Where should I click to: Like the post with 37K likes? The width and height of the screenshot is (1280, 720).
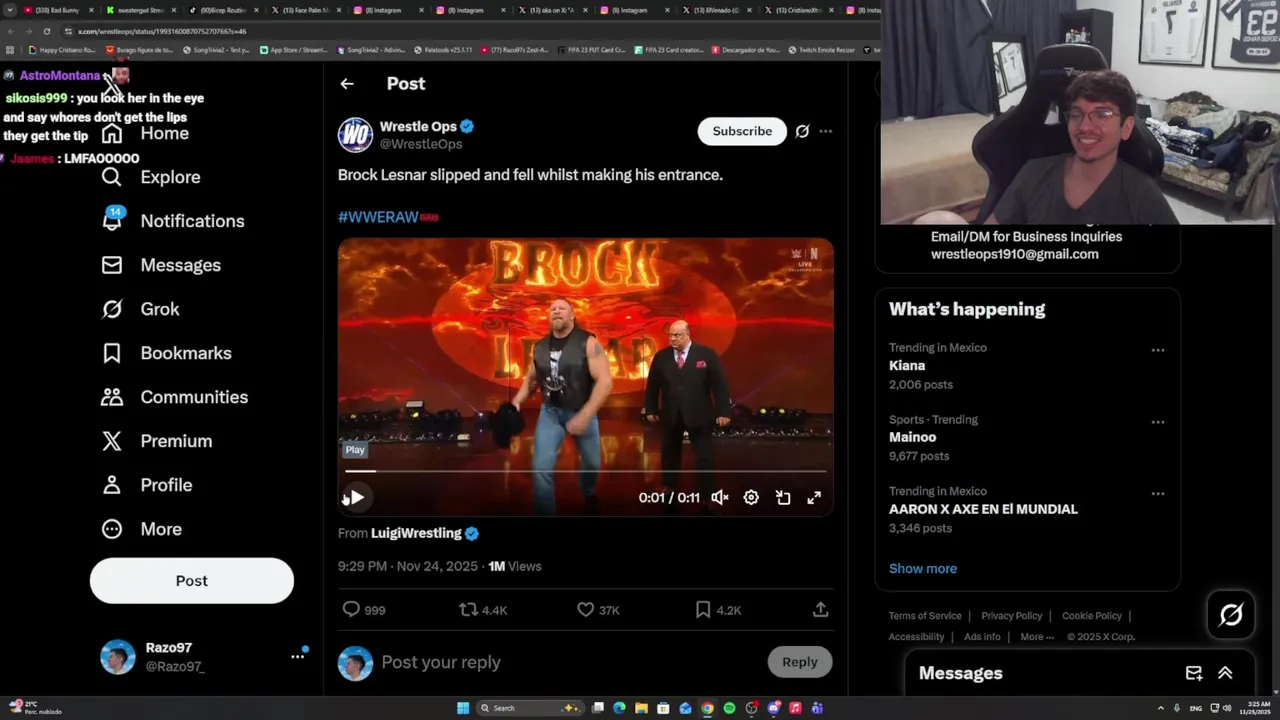click(x=586, y=609)
